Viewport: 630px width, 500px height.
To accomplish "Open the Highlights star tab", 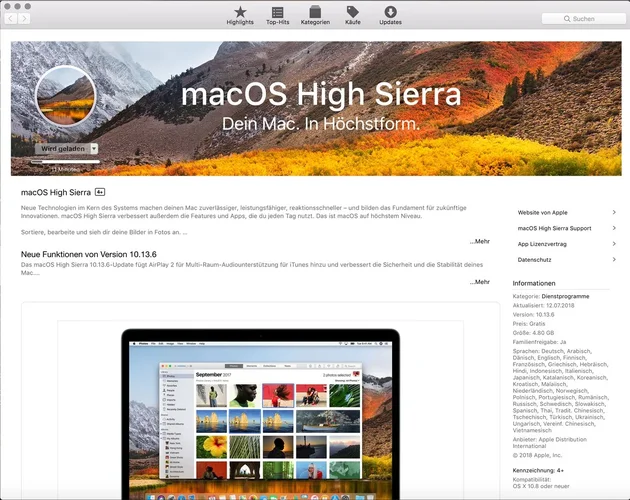I will tap(240, 16).
